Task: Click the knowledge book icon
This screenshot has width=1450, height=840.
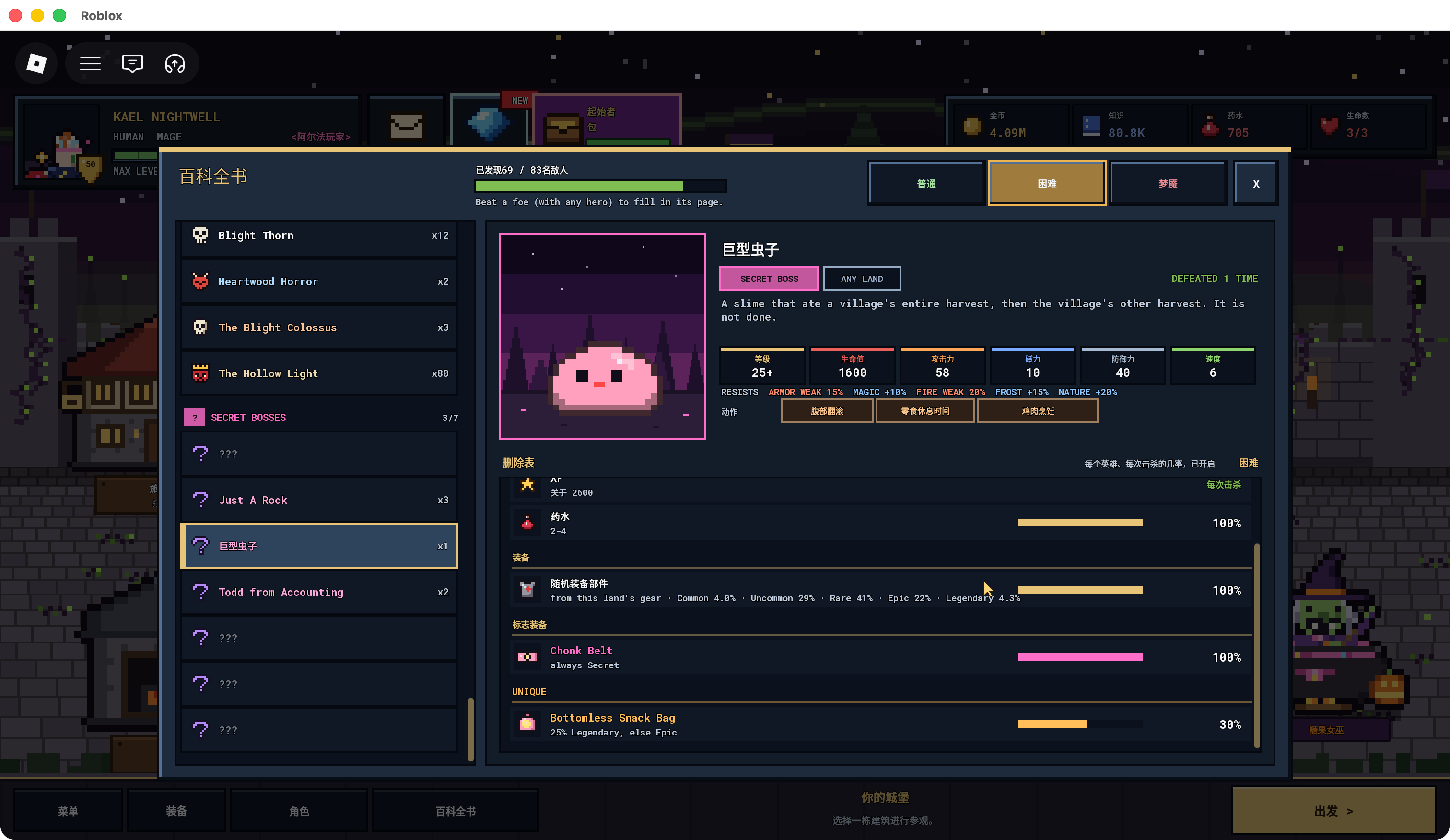Action: (x=1091, y=126)
